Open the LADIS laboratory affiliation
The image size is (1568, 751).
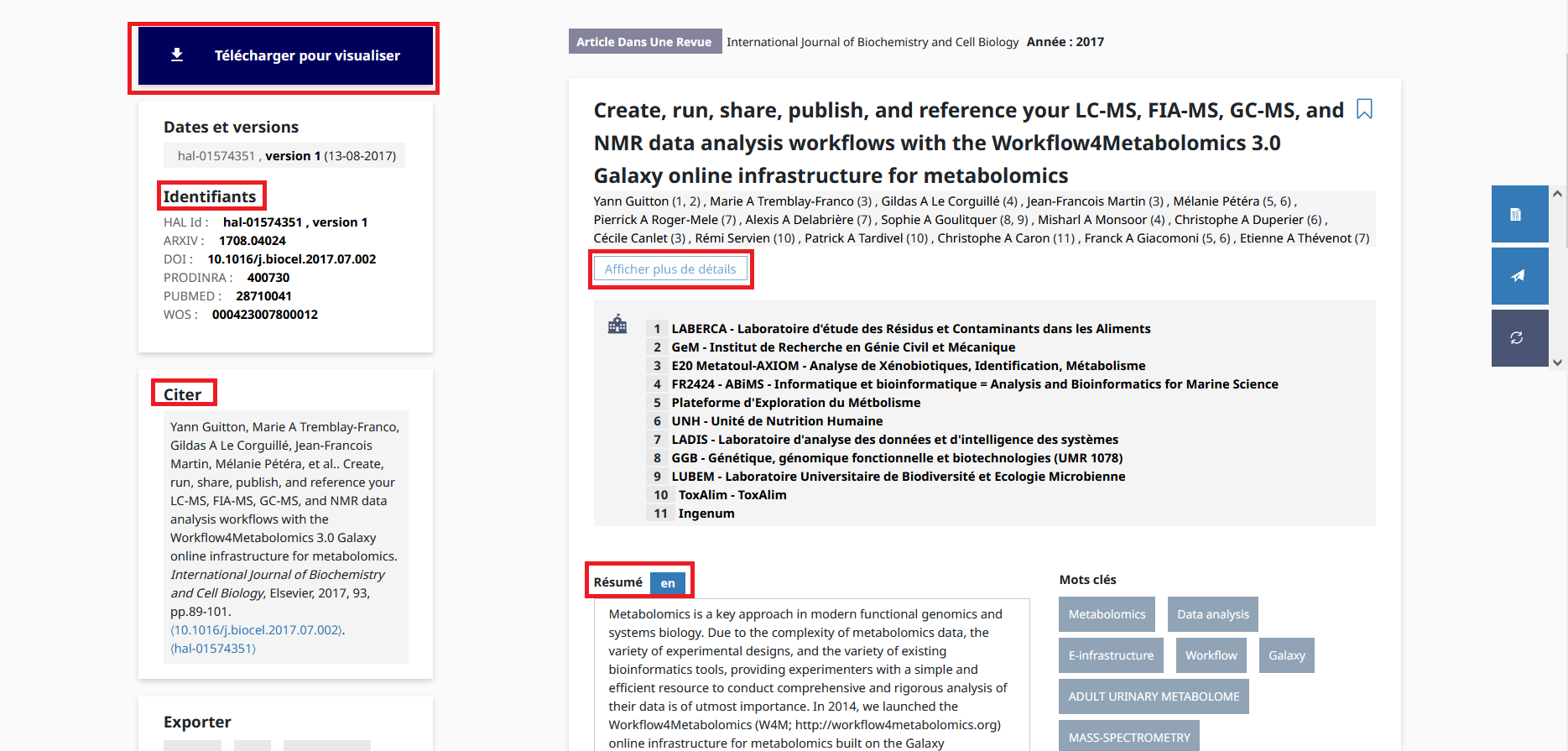tap(895, 440)
